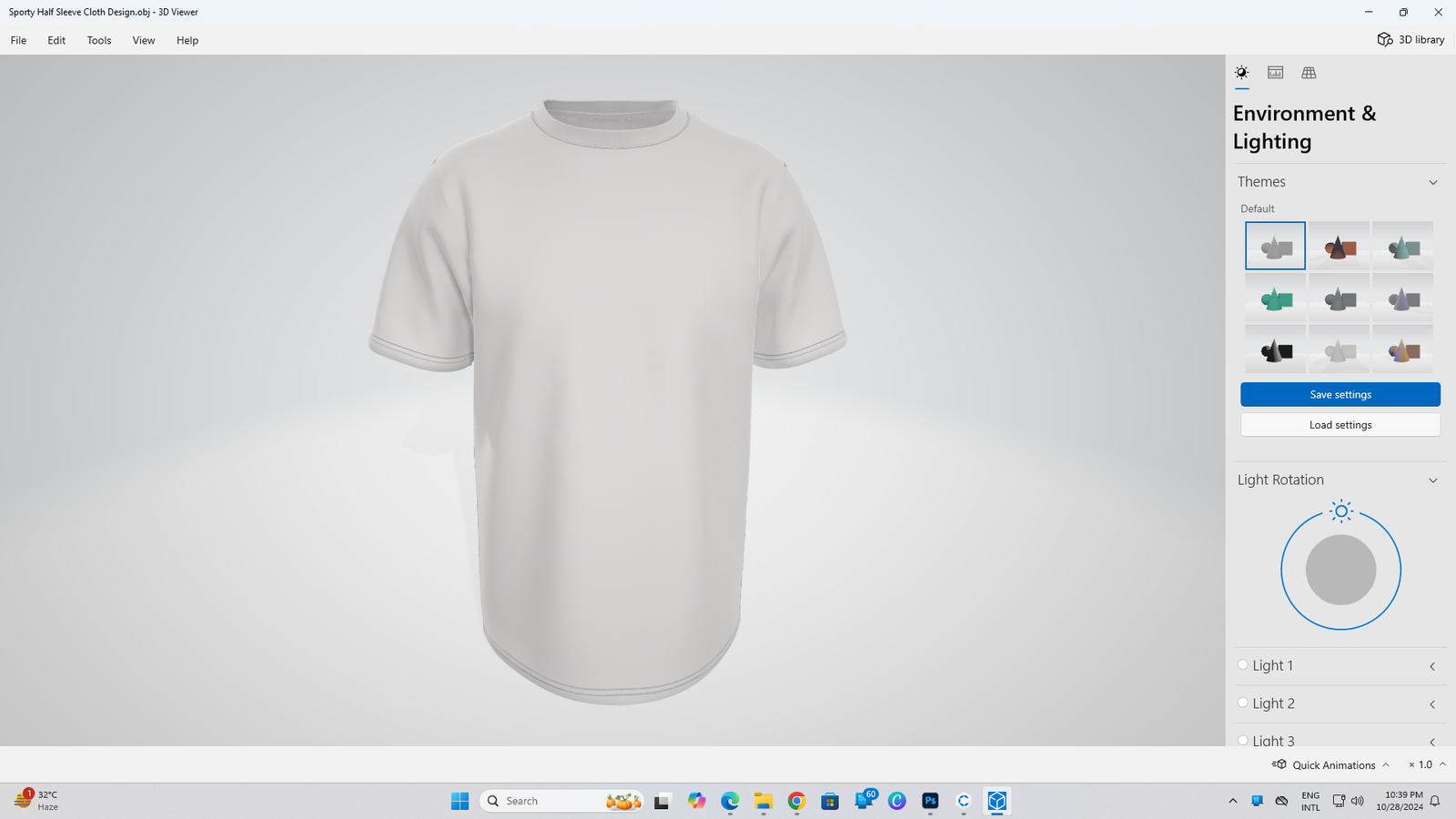Expand the Light 1 settings chevron
This screenshot has width=1456, height=819.
click(x=1432, y=666)
